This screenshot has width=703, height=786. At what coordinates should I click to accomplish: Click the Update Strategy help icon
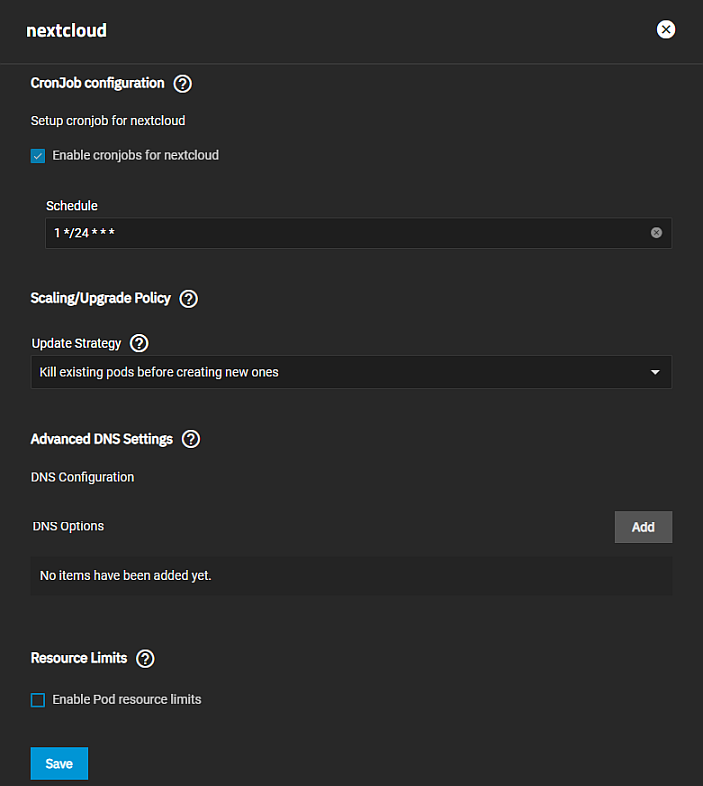[139, 343]
